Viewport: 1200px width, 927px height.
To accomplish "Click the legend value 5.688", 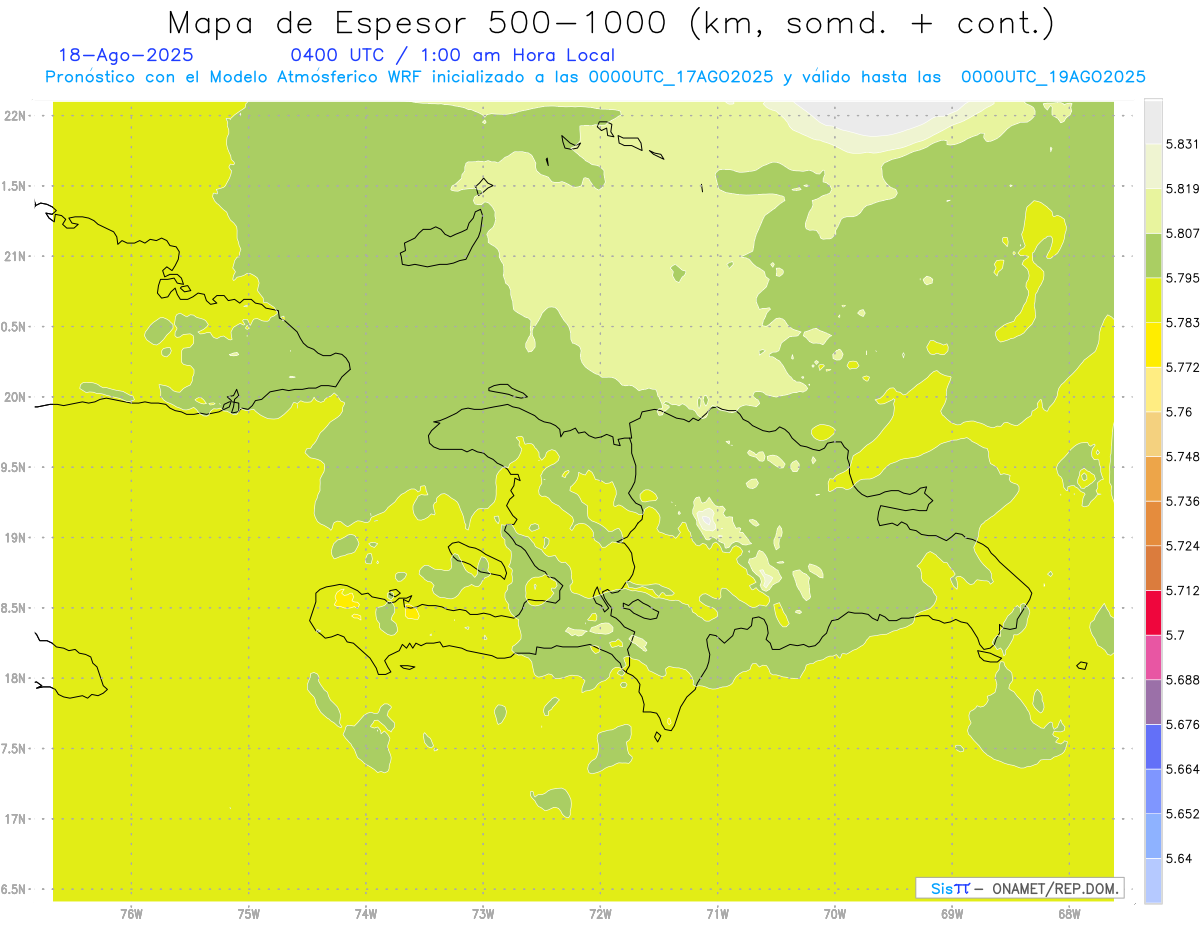I will 1183,680.
